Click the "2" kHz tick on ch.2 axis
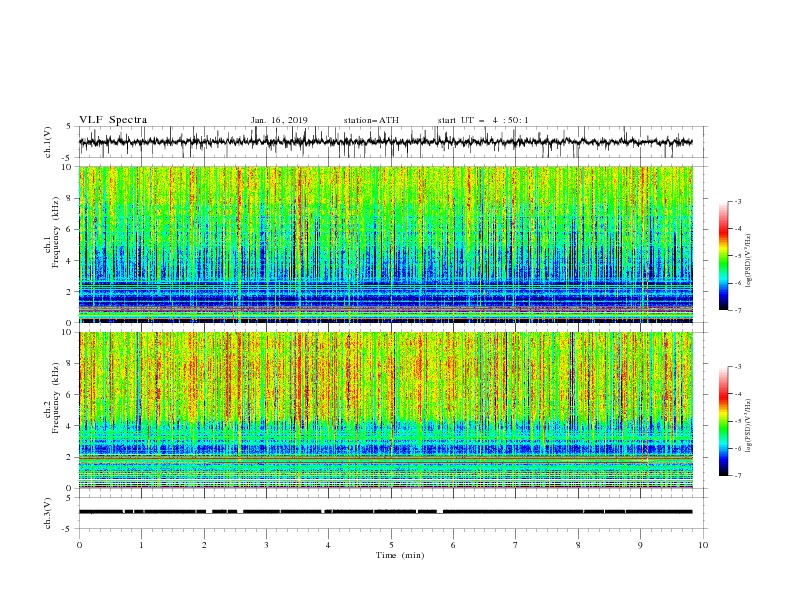The width and height of the screenshot is (792, 612). click(x=69, y=457)
